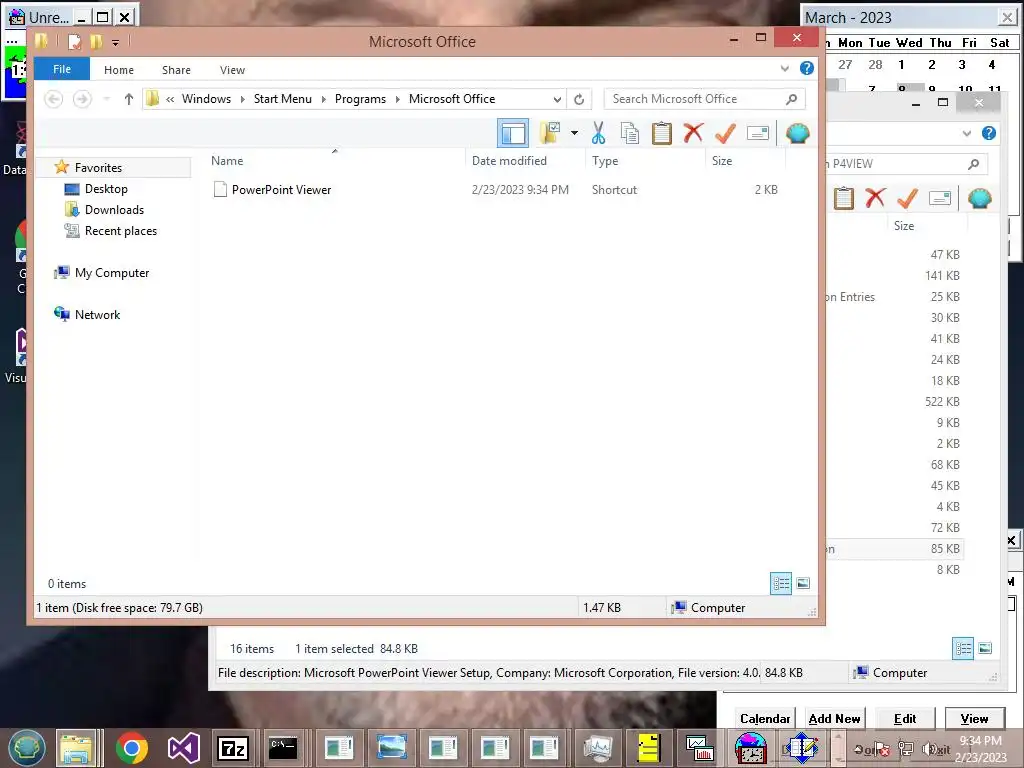Open Recent places in navigation pane
Image resolution: width=1024 pixels, height=768 pixels.
click(x=121, y=231)
